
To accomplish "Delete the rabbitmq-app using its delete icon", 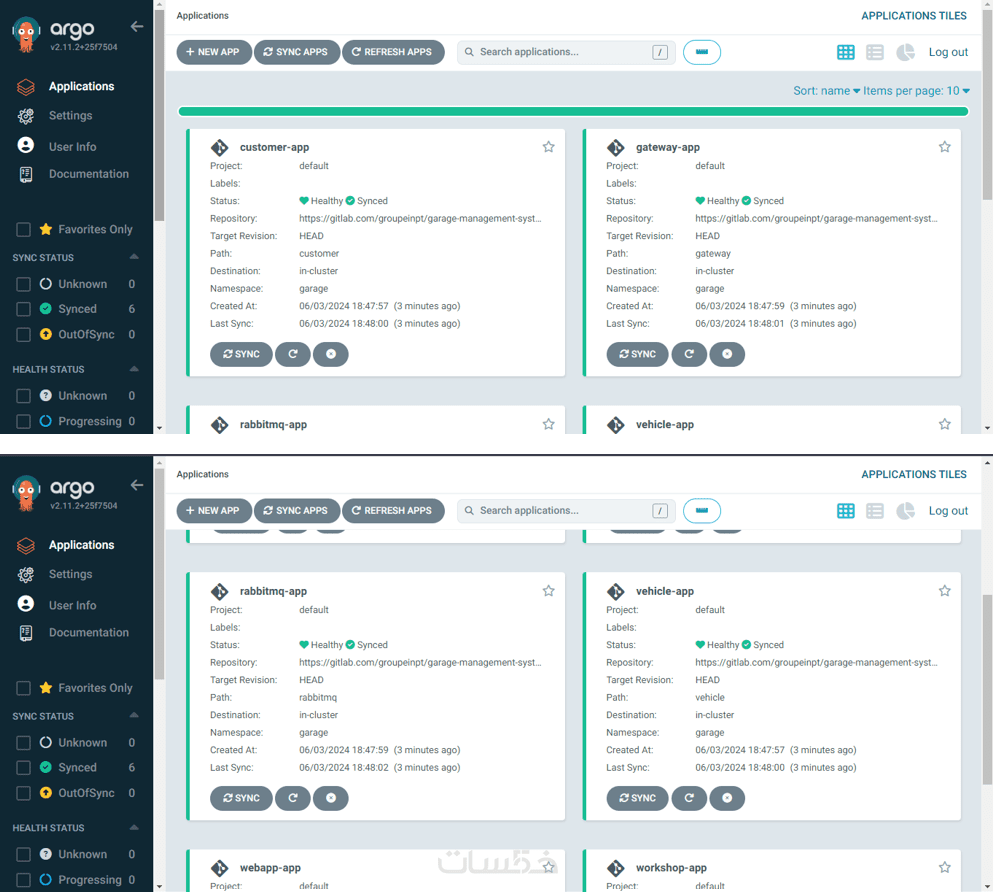I will click(331, 798).
